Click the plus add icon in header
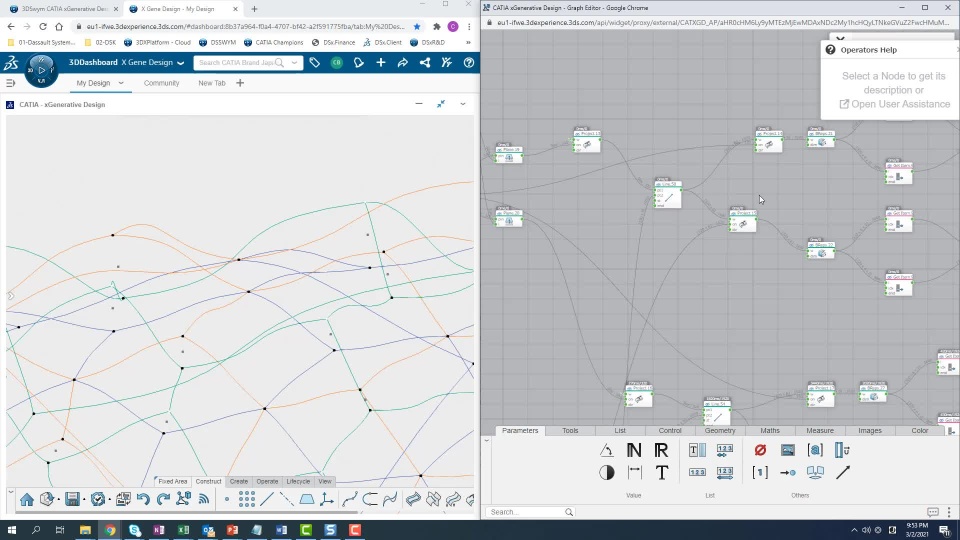The width and height of the screenshot is (960, 540). [x=381, y=62]
